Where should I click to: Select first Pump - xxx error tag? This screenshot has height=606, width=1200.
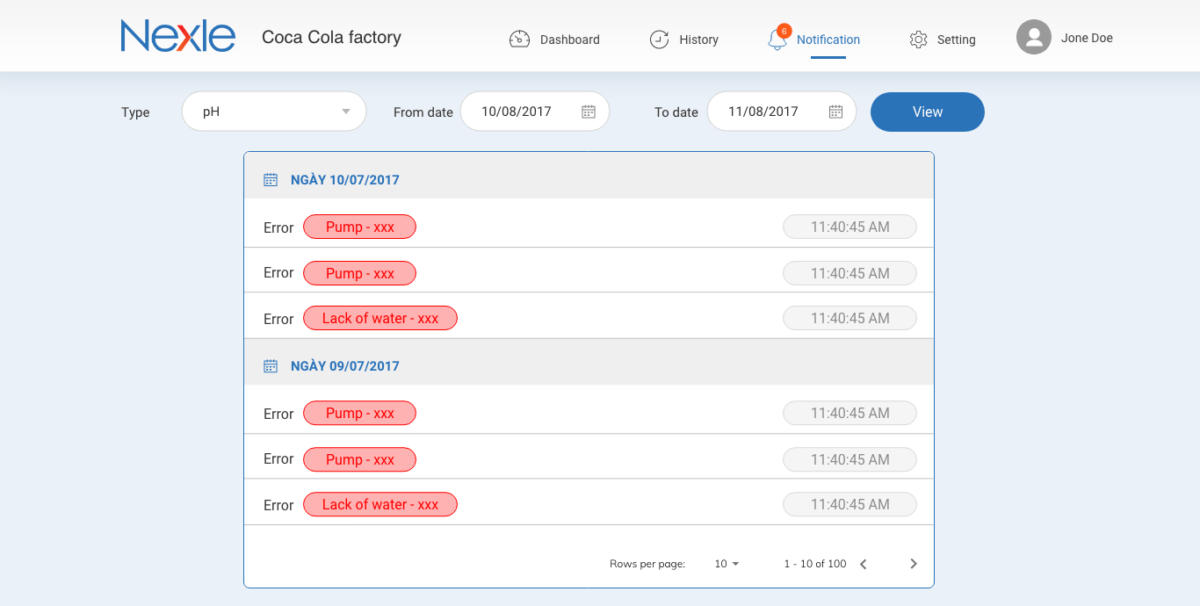(359, 227)
